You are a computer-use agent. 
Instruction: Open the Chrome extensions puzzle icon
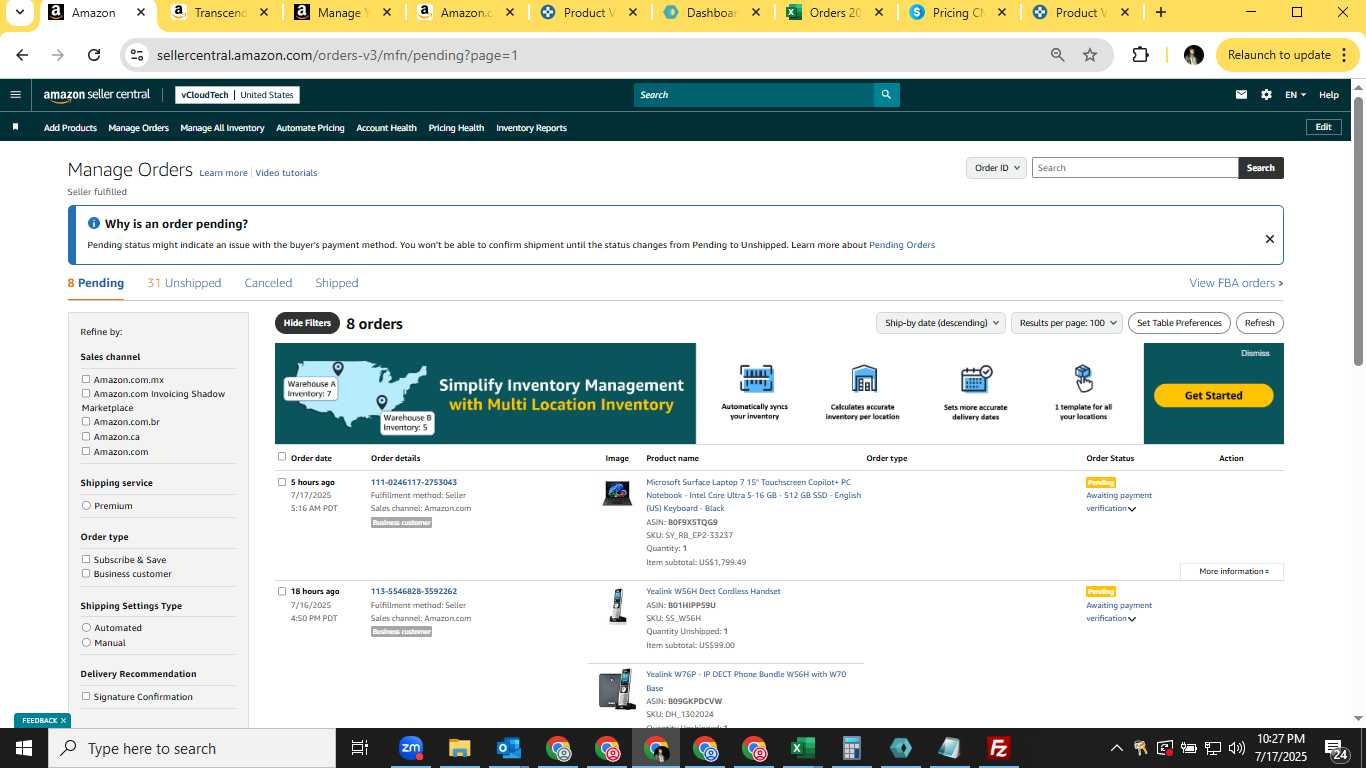pos(1141,55)
